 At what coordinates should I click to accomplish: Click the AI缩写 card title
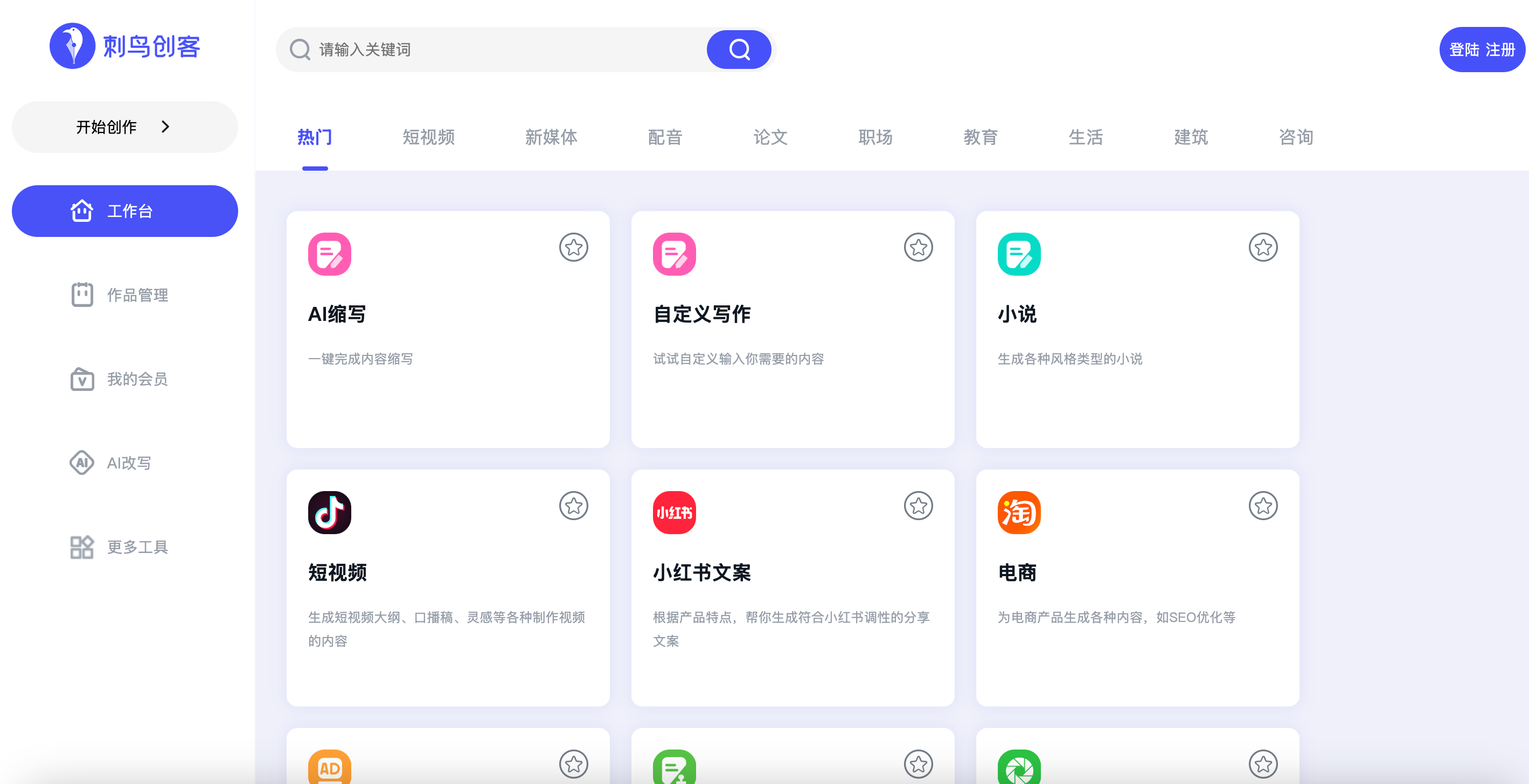coord(337,314)
